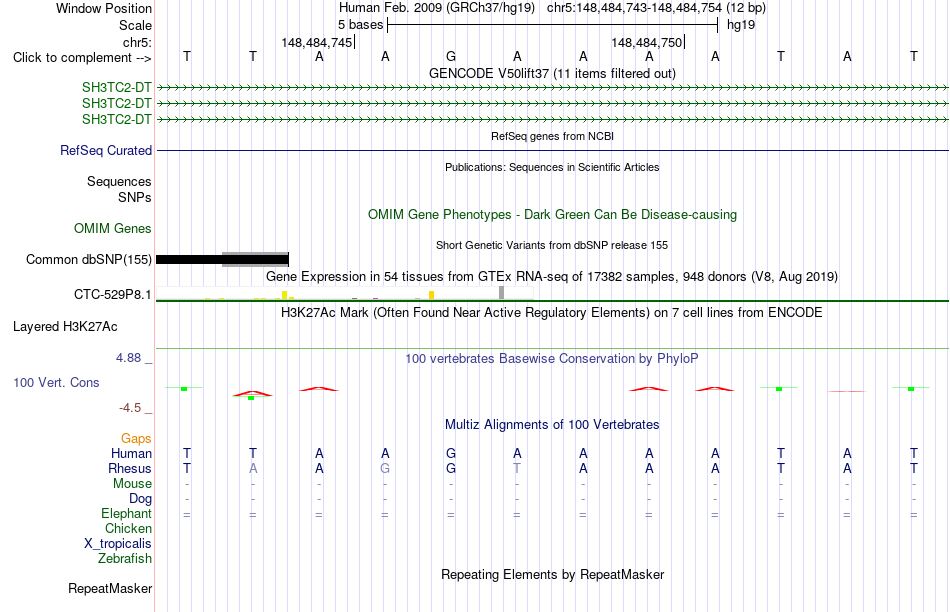Click the blue RefSeq Curated intron line
Image resolution: width=950 pixels, height=612 pixels.
(552, 150)
